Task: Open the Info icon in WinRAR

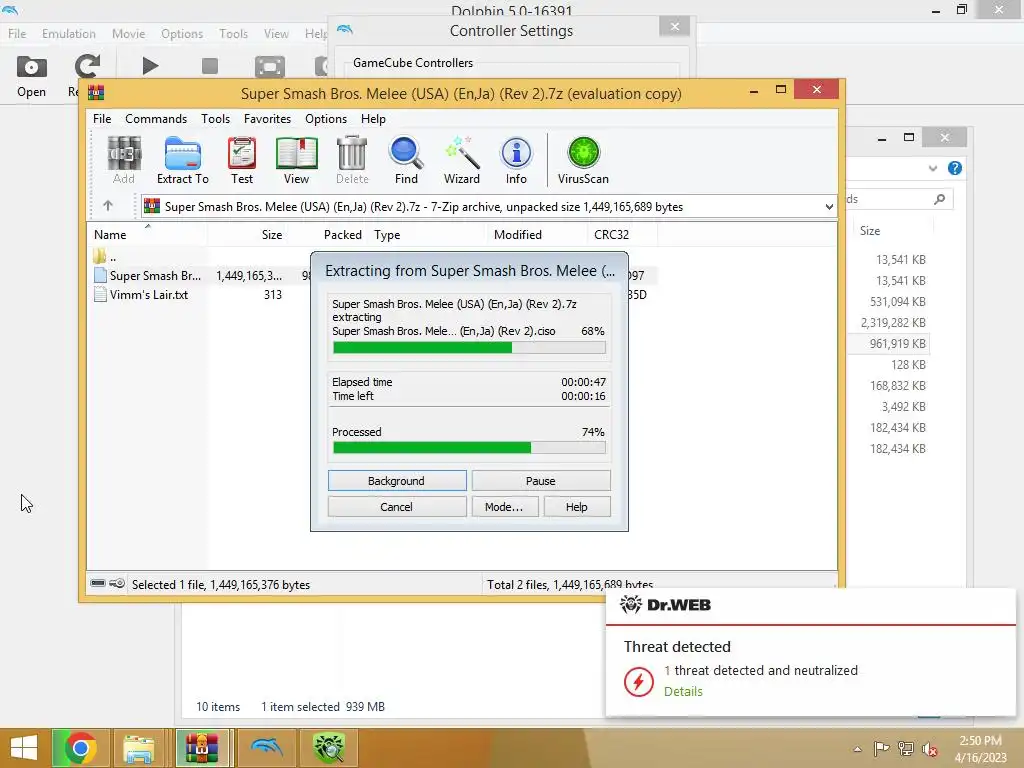Action: pos(516,160)
